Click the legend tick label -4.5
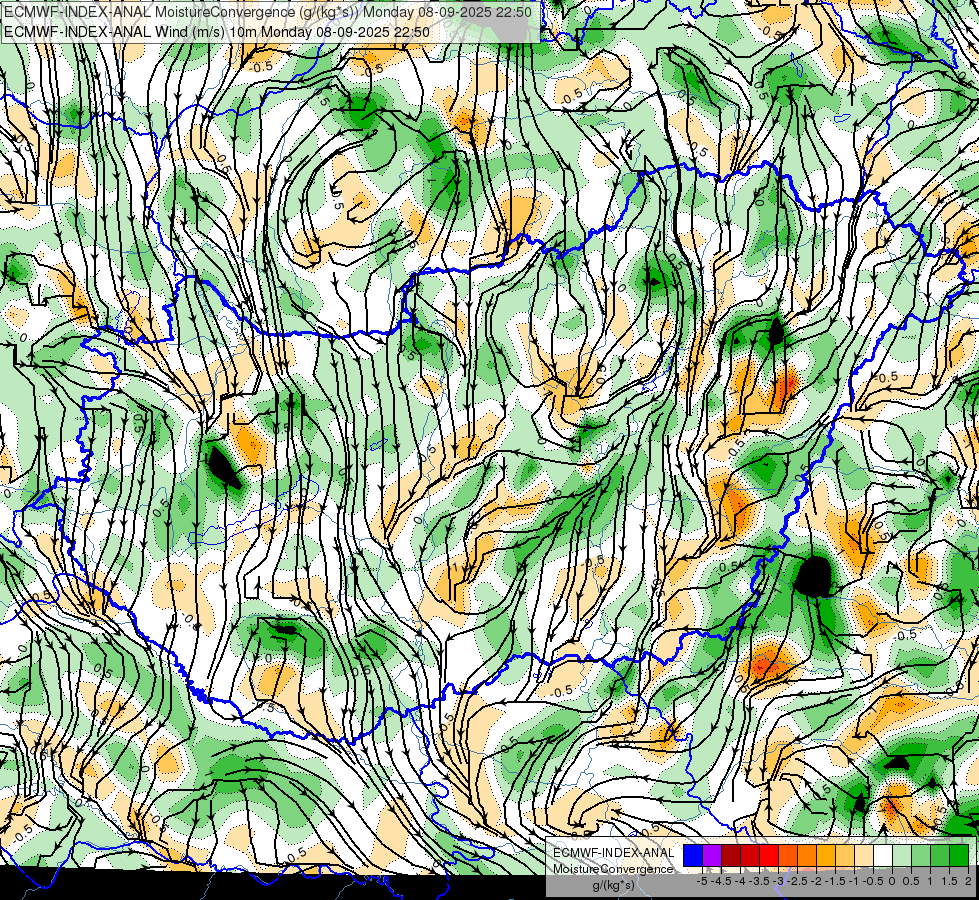This screenshot has width=979, height=900. click(x=721, y=881)
